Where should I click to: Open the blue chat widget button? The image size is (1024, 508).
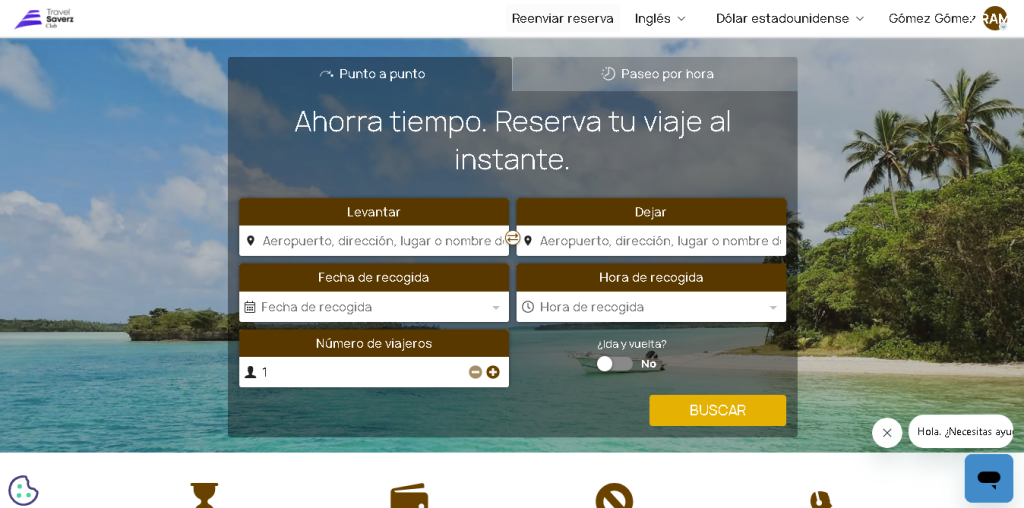pos(989,479)
